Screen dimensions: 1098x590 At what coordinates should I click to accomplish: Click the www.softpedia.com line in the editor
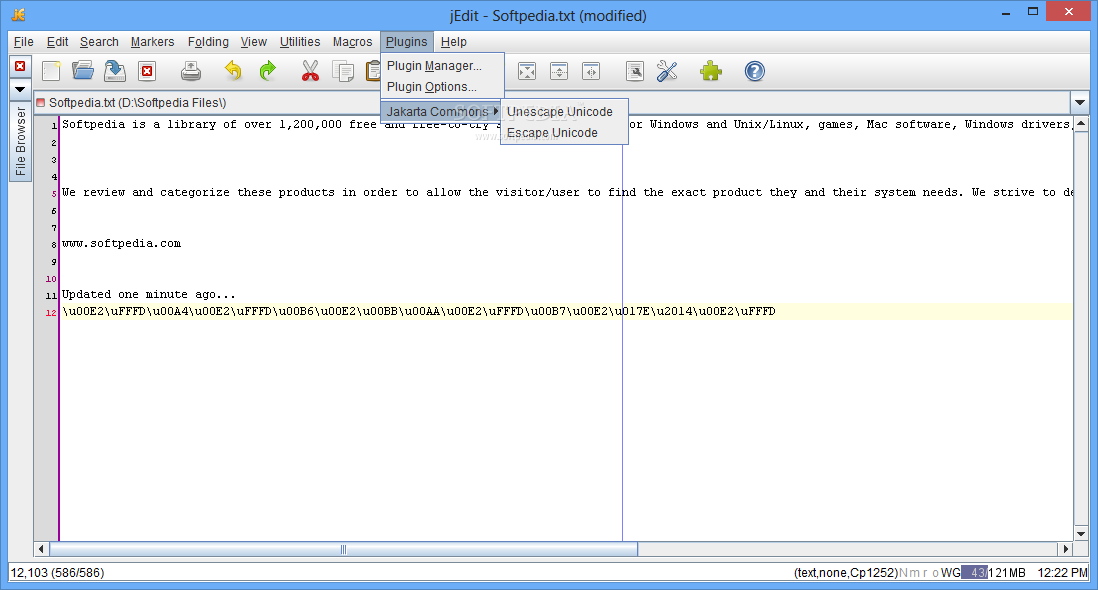click(x=122, y=244)
